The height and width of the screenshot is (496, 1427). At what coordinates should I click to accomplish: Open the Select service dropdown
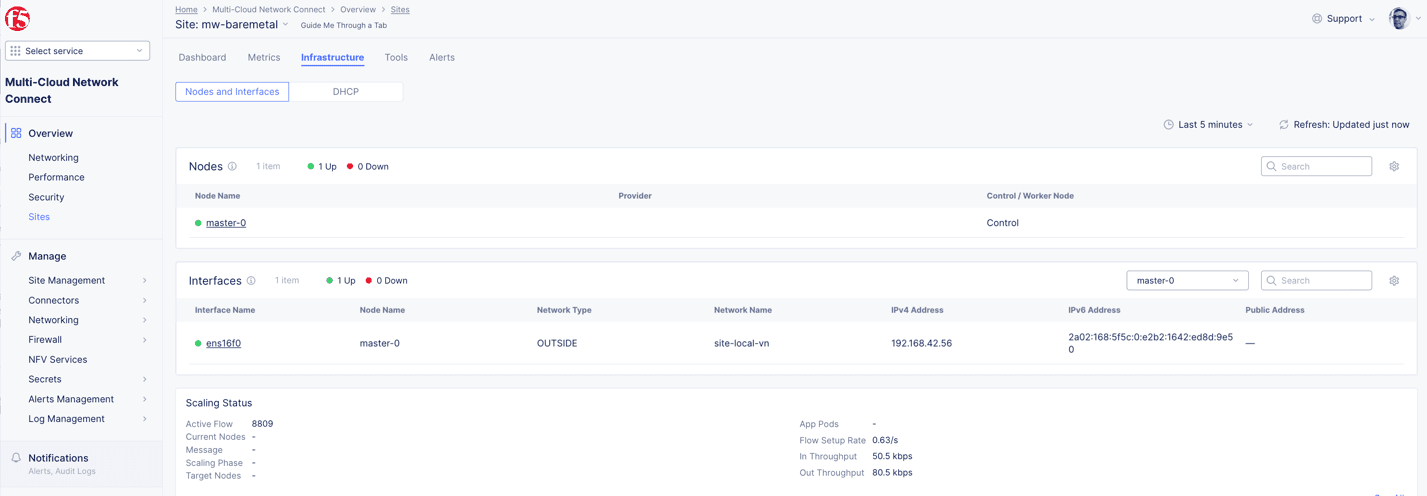click(77, 51)
